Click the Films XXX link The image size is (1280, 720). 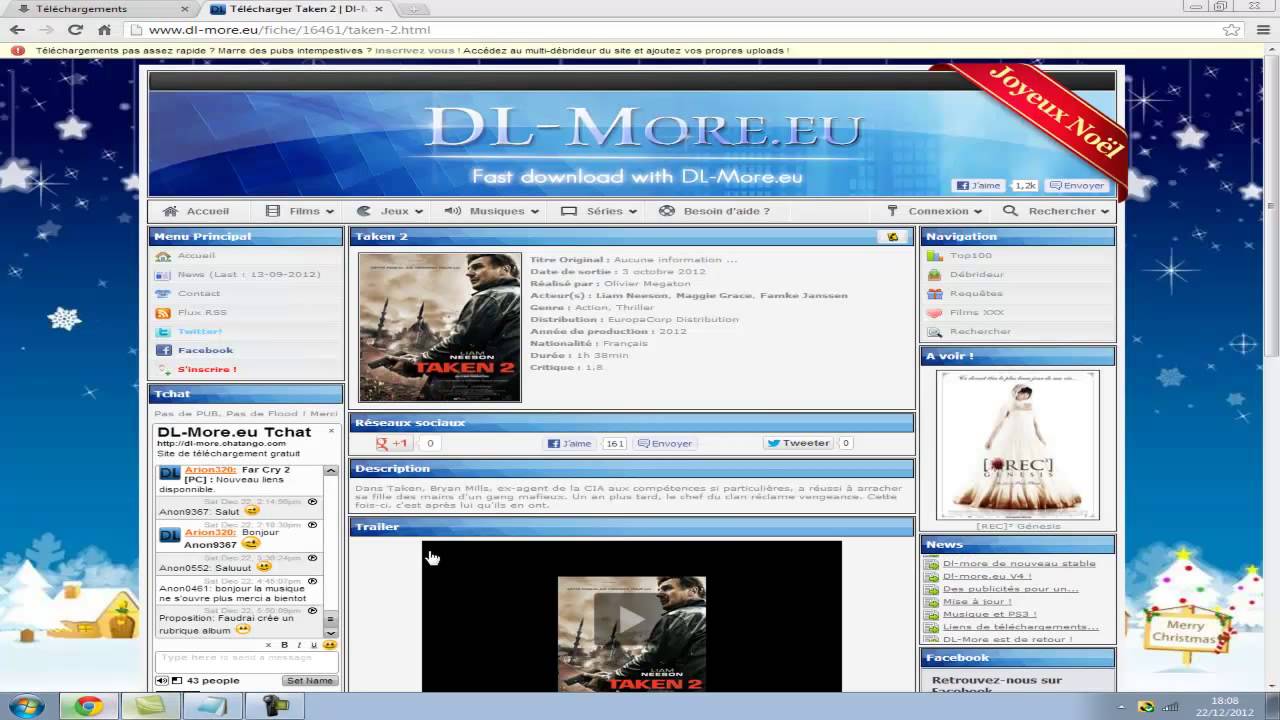tap(977, 313)
